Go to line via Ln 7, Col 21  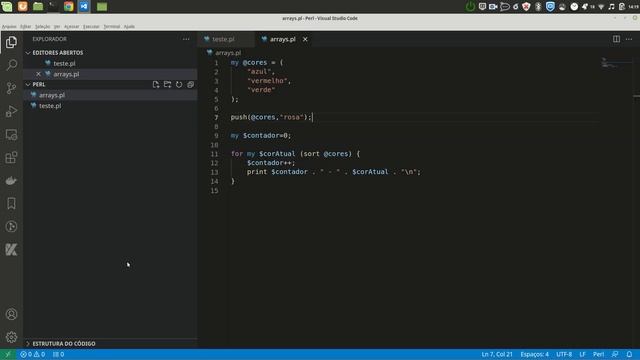497,354
